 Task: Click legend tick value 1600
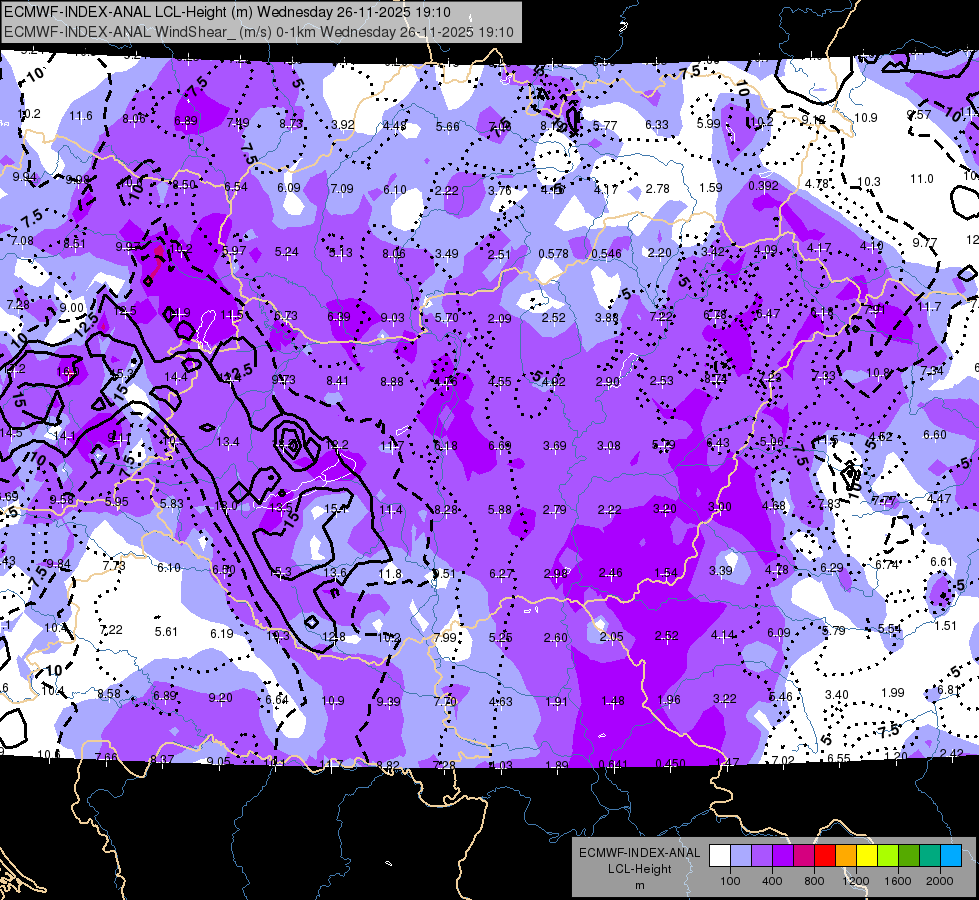898,881
